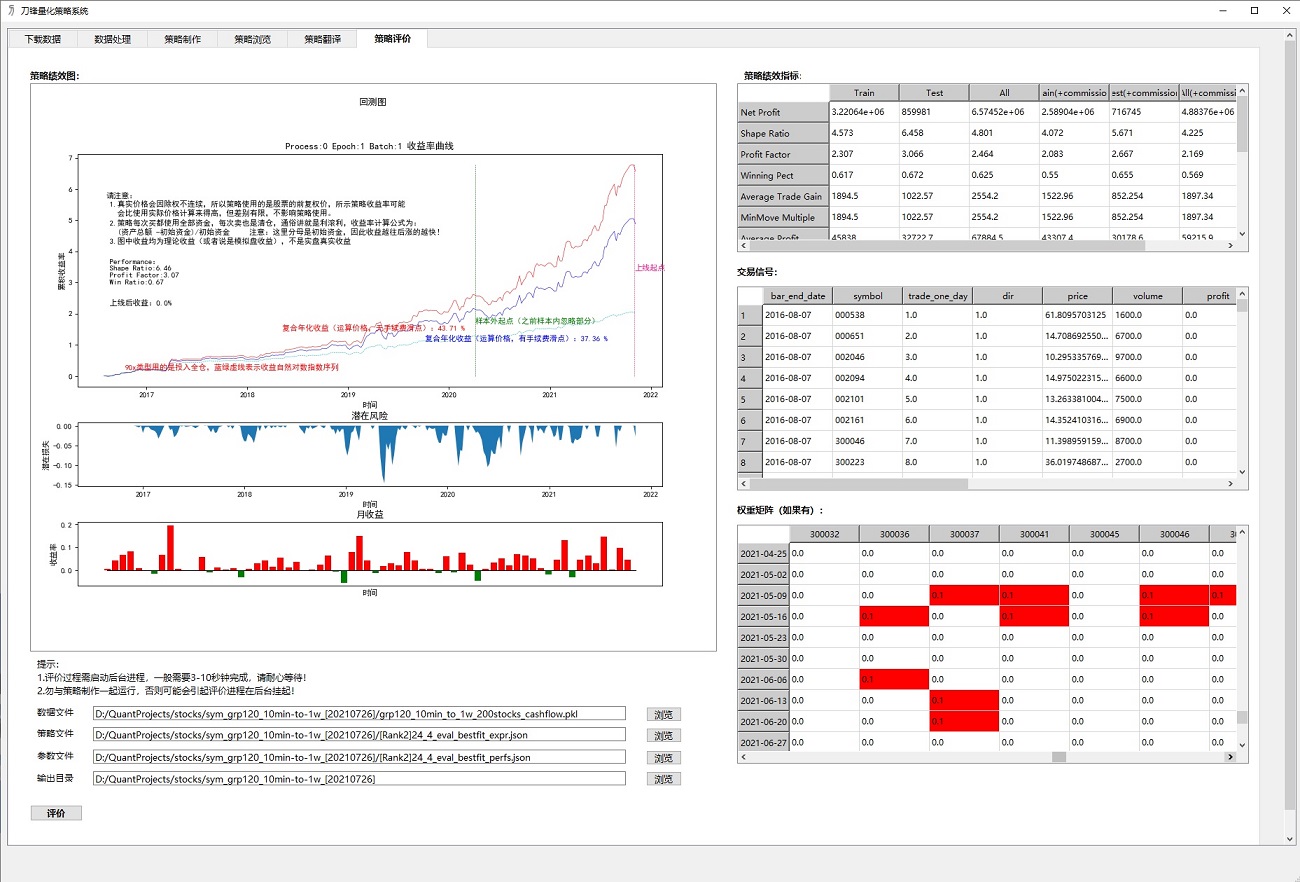Click the app icon in title bar

(x=10, y=10)
